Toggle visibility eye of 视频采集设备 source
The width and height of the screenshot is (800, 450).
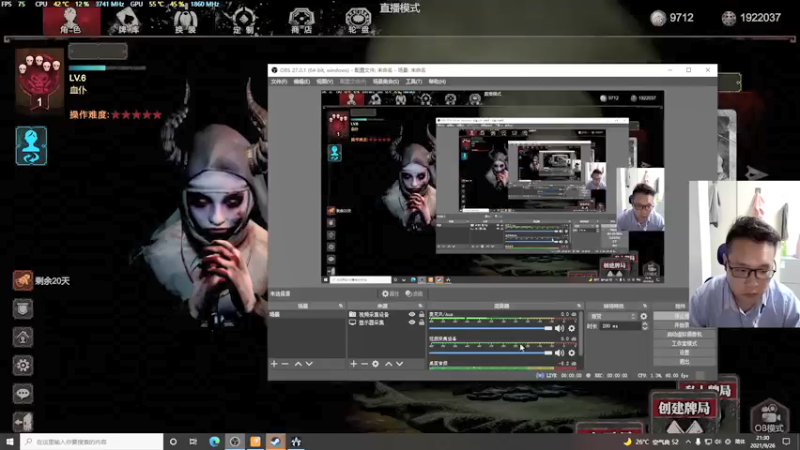click(412, 315)
